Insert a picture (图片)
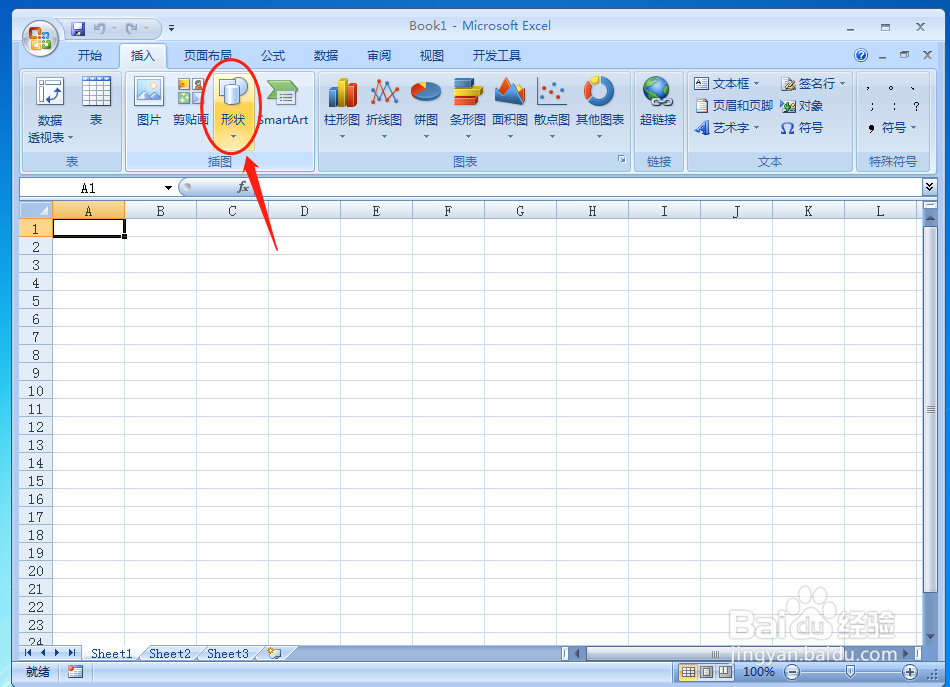 (149, 102)
